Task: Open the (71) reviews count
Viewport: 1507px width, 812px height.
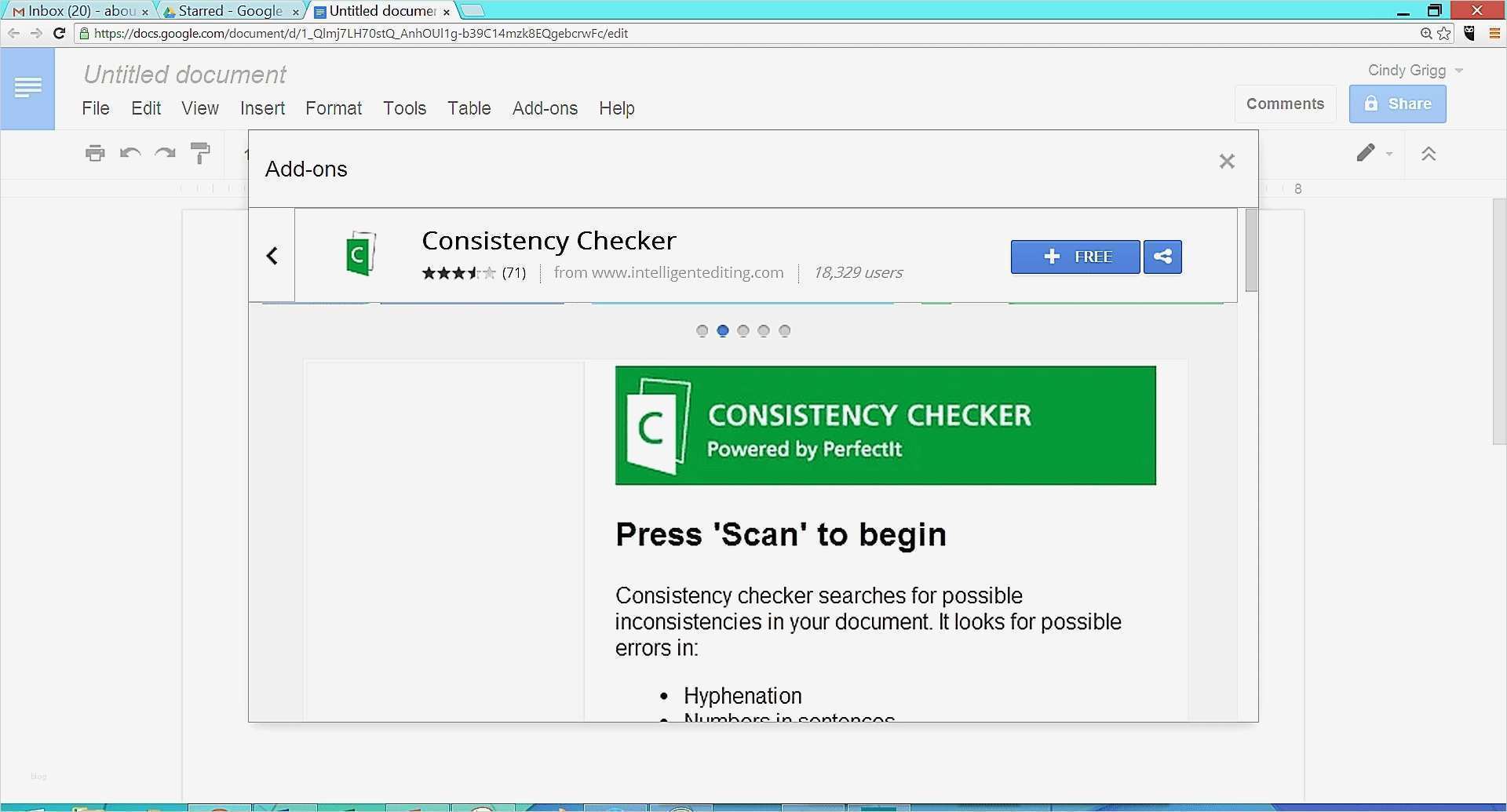Action: point(514,273)
